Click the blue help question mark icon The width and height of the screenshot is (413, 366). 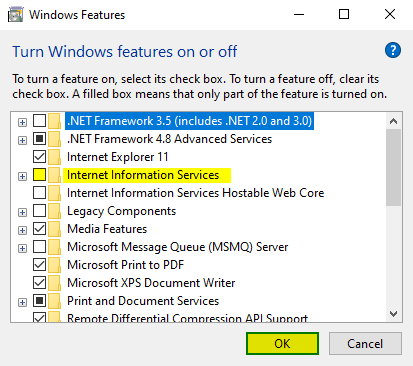393,50
